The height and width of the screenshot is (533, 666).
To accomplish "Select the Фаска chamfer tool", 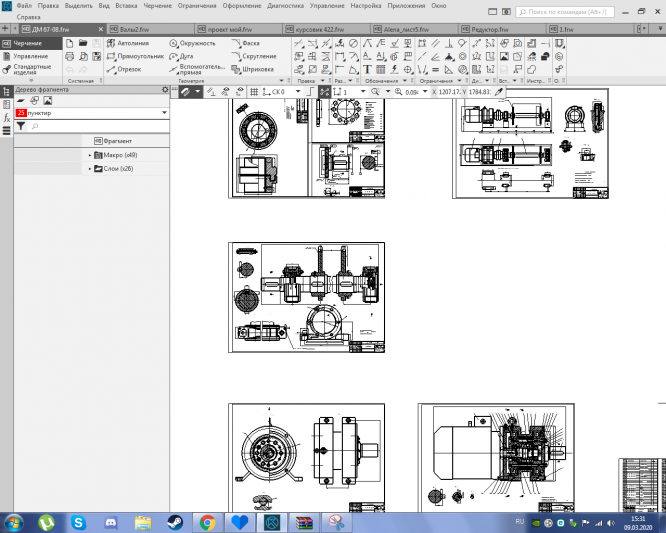I will (250, 44).
